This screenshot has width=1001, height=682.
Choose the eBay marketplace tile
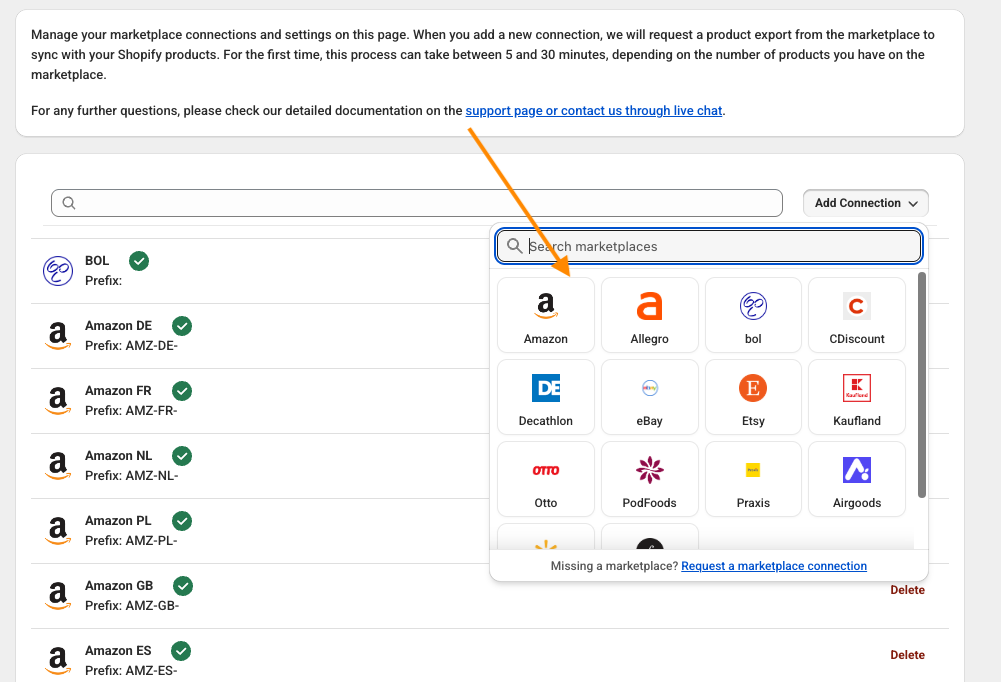pyautogui.click(x=649, y=397)
